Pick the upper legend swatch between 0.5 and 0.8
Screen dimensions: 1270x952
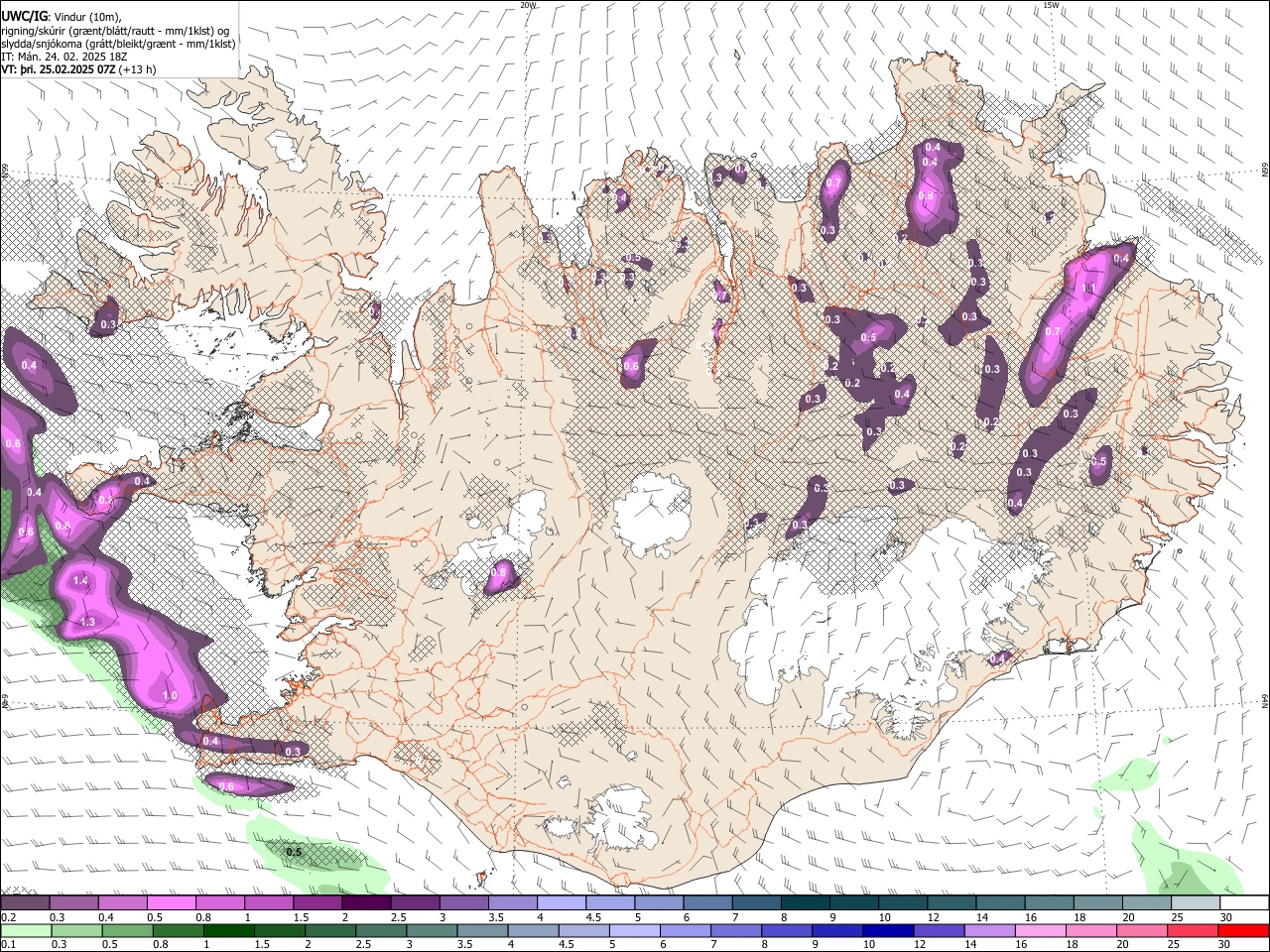tap(171, 902)
